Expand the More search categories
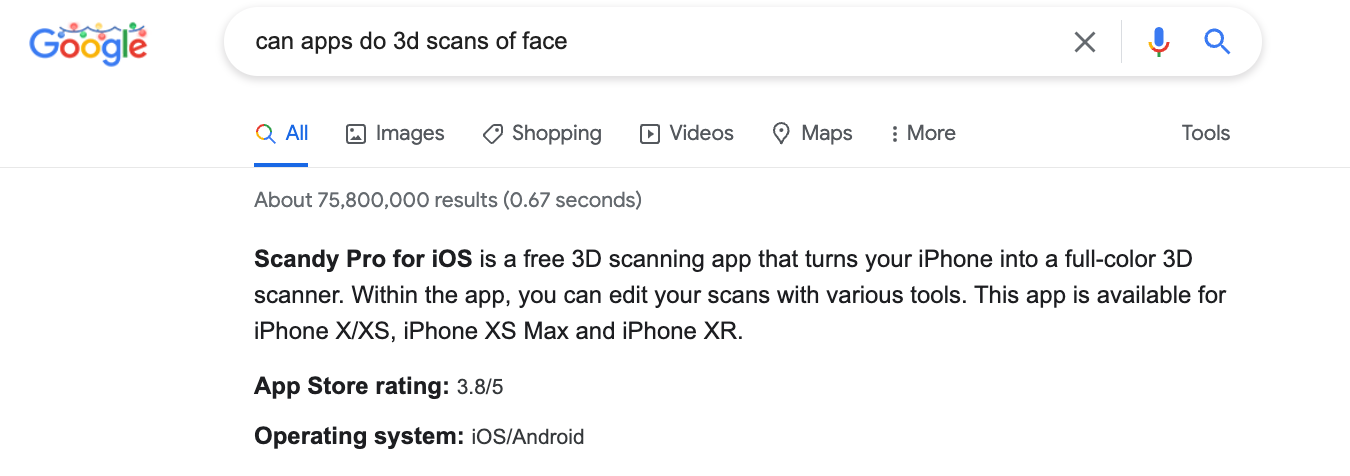The width and height of the screenshot is (1350, 476). (922, 134)
